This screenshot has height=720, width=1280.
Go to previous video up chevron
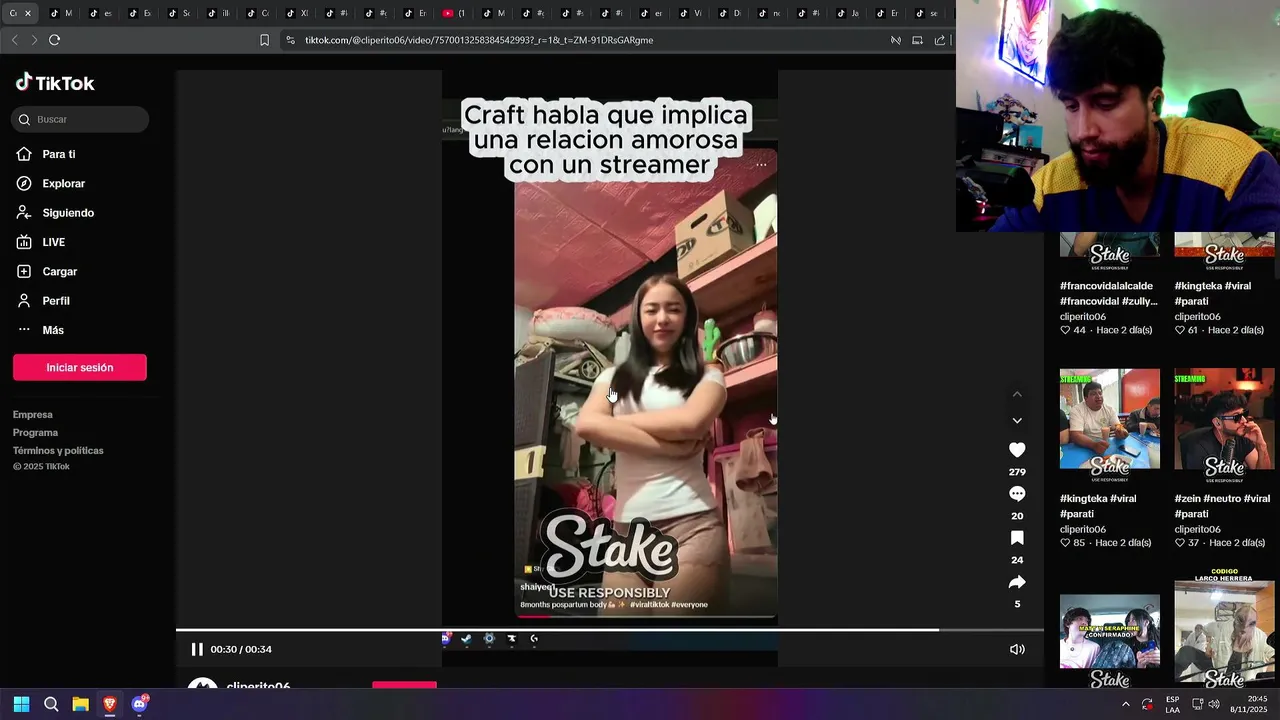(1017, 394)
